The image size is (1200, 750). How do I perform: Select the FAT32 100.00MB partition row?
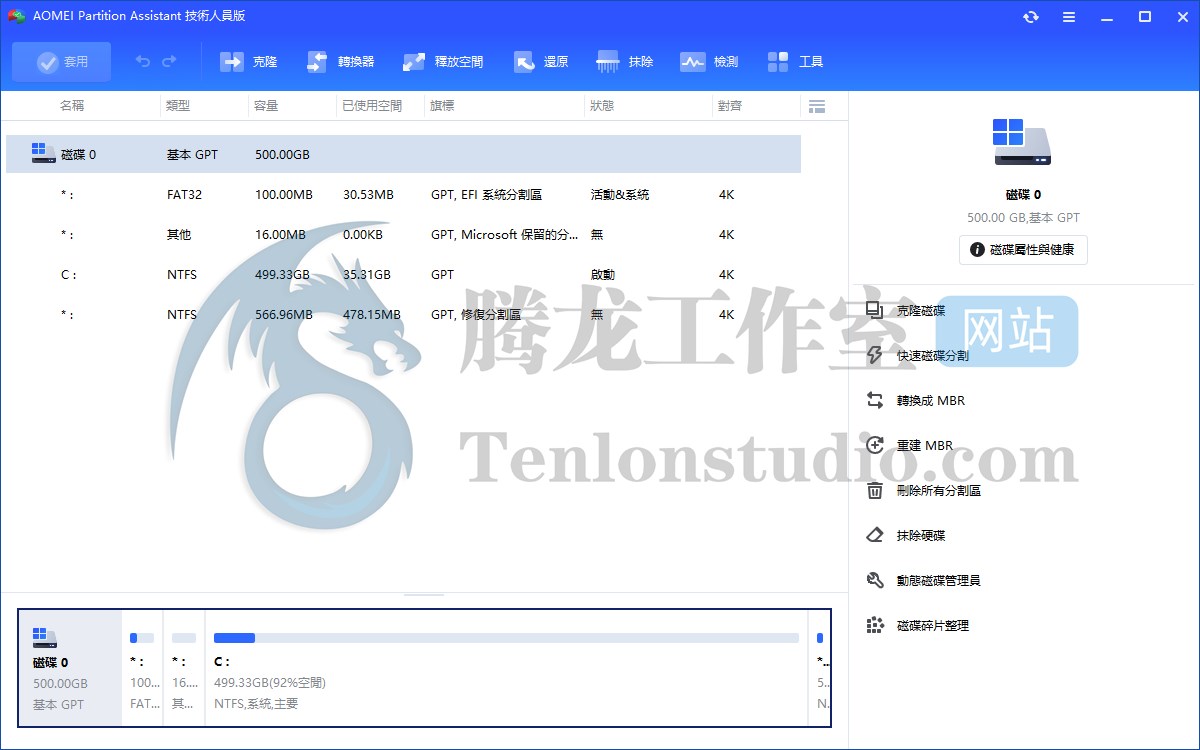(x=403, y=195)
